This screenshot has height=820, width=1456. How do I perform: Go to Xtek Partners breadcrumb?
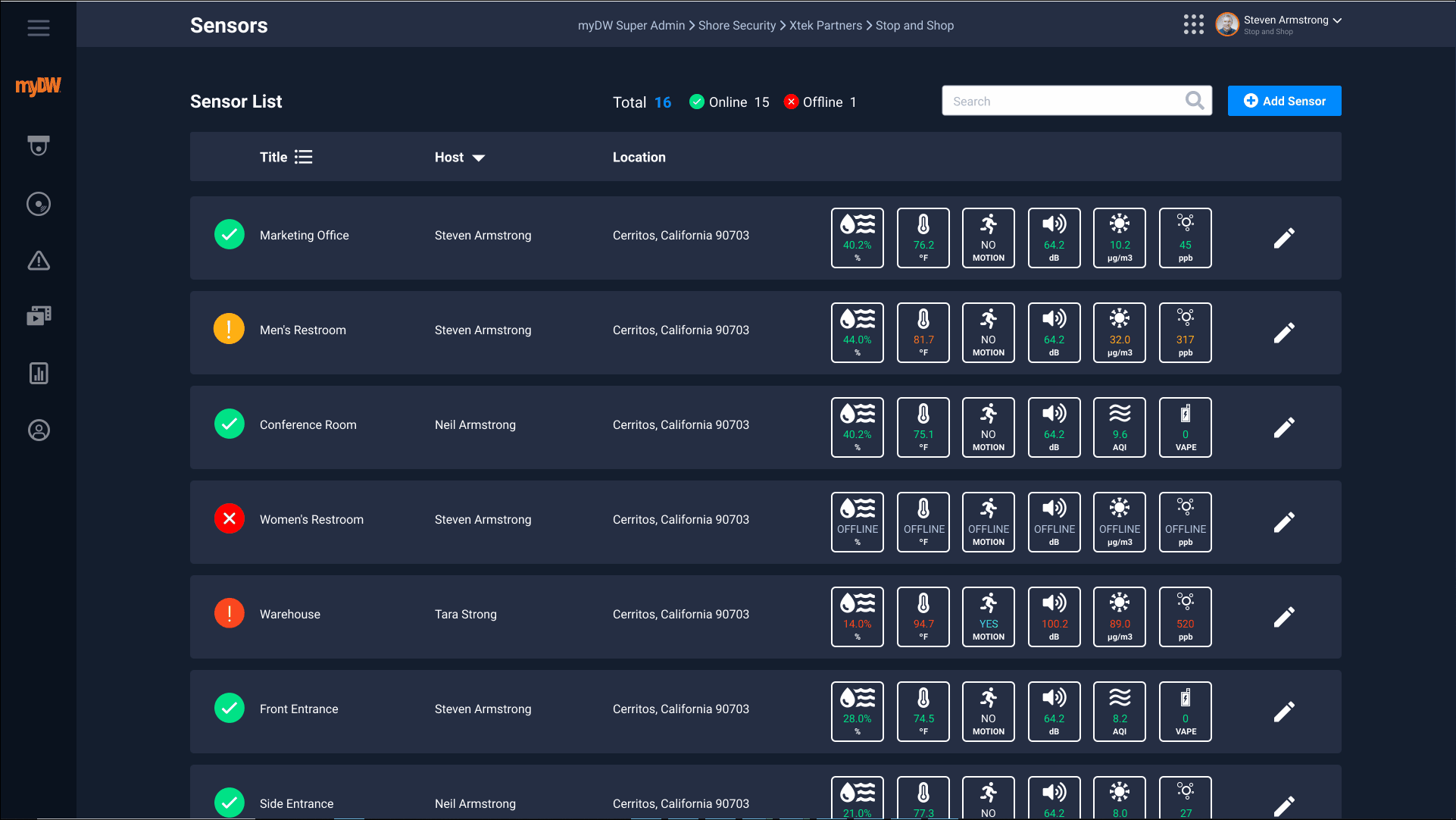825,26
